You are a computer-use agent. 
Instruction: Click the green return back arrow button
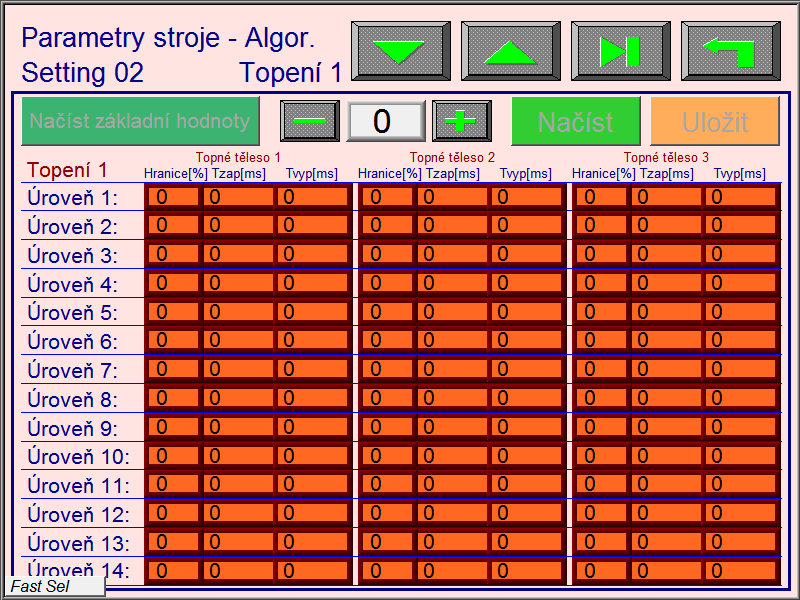click(730, 51)
